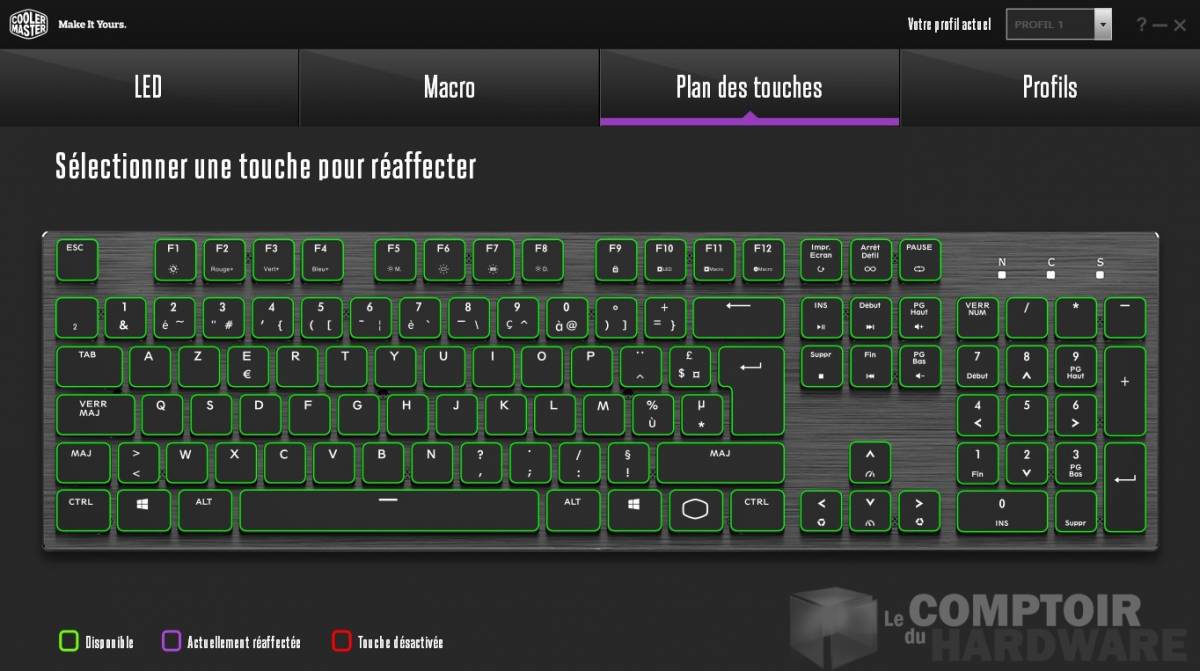This screenshot has width=1200, height=671.
Task: Click the right Windows logo key
Action: 635,510
